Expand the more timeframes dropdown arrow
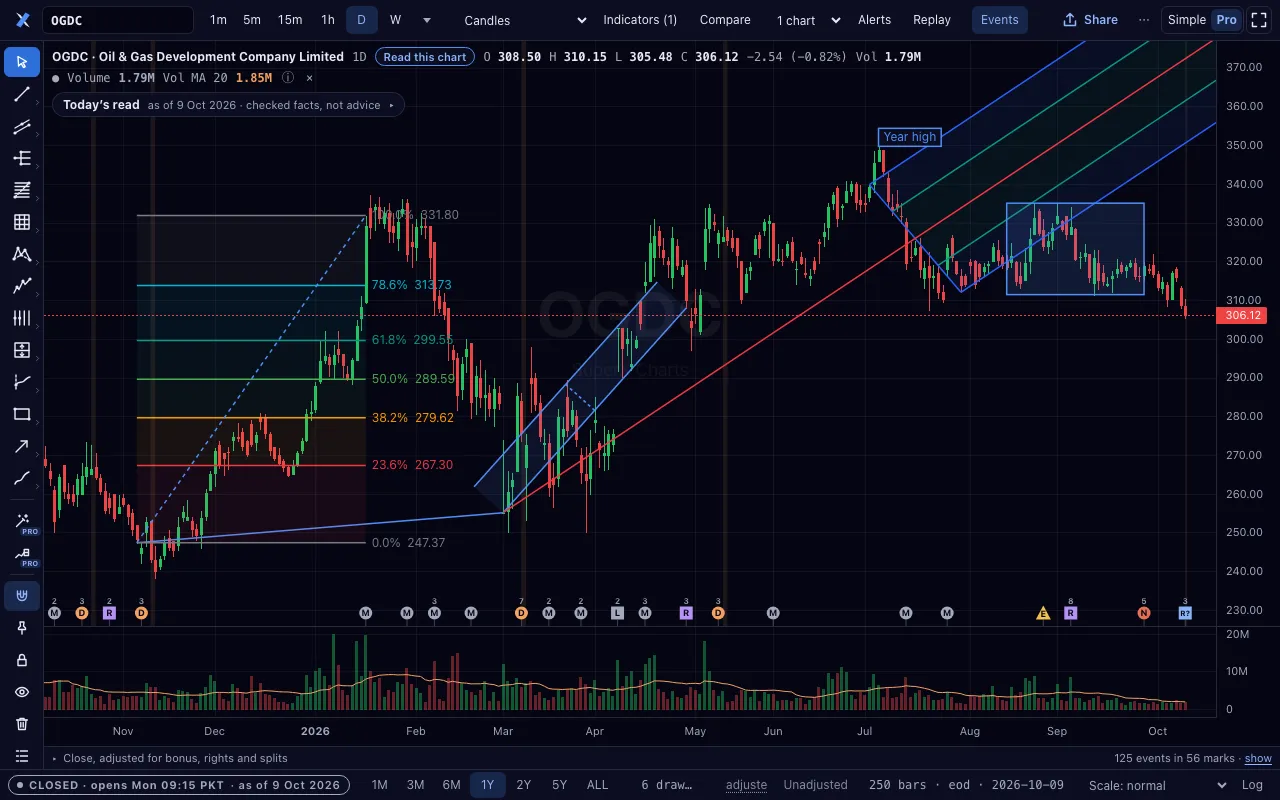The width and height of the screenshot is (1280, 800). (x=427, y=20)
